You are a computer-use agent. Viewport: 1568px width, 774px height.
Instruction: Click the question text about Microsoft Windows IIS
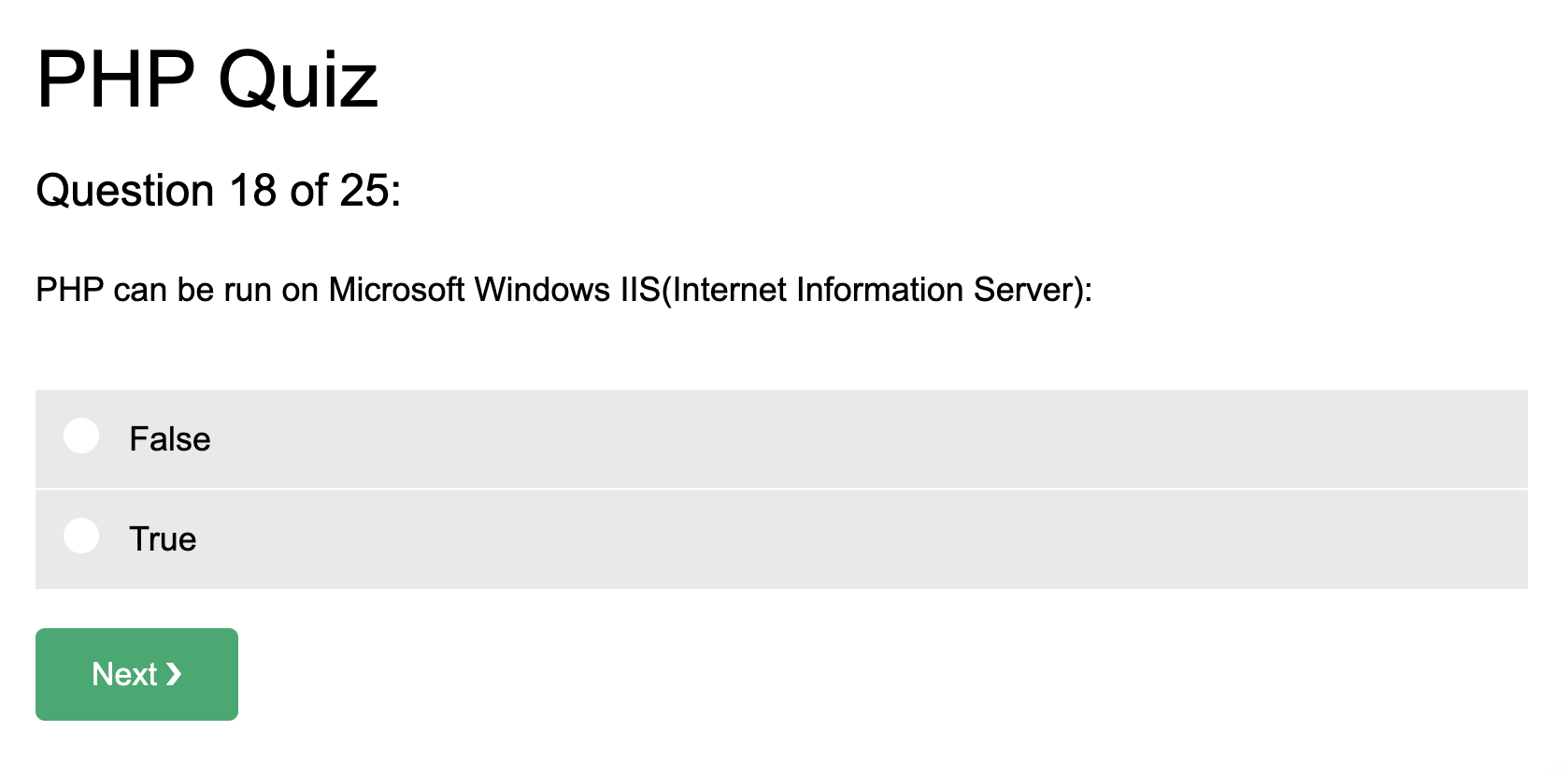tap(563, 290)
